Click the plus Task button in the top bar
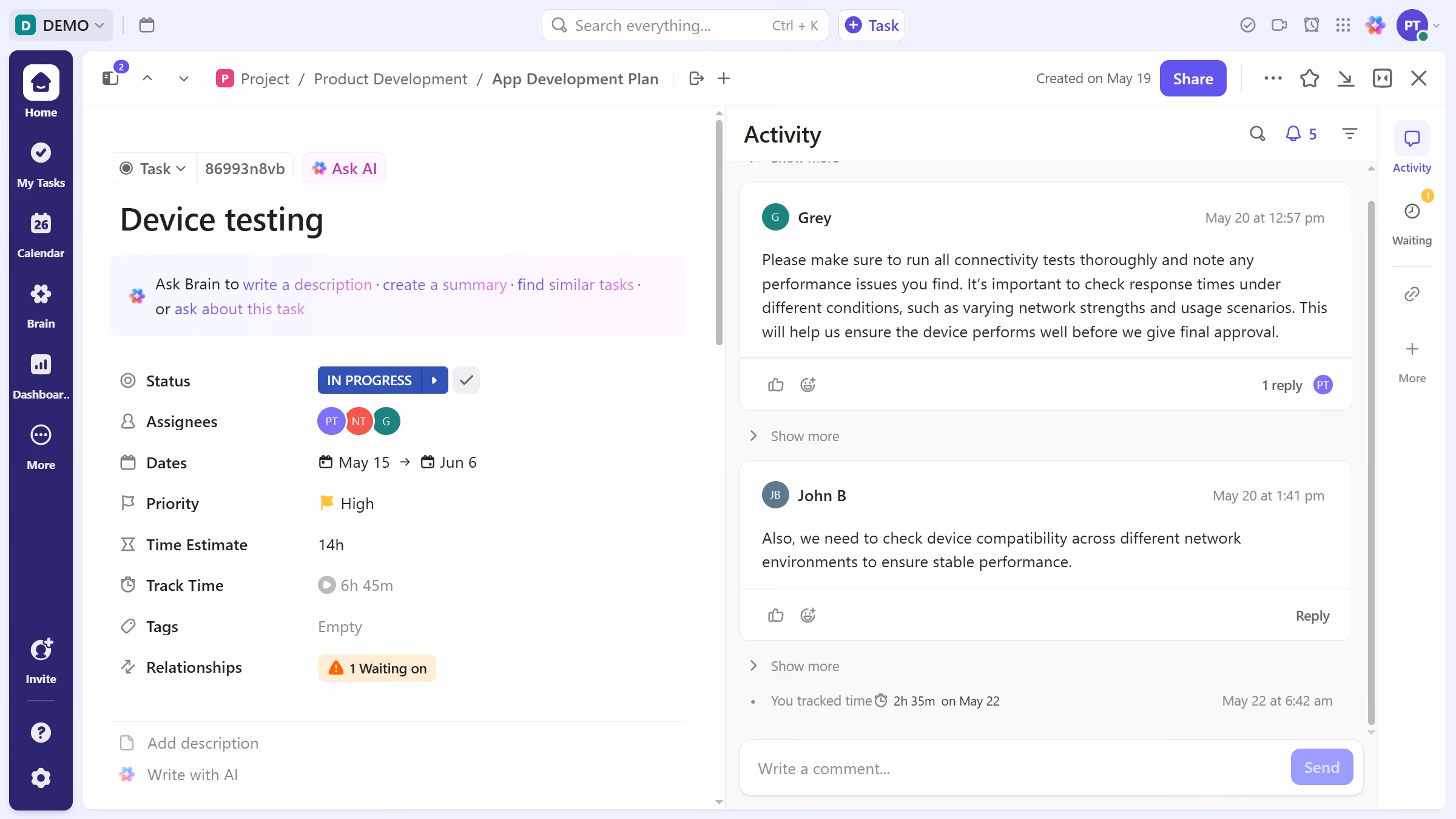Image resolution: width=1456 pixels, height=819 pixels. tap(871, 25)
